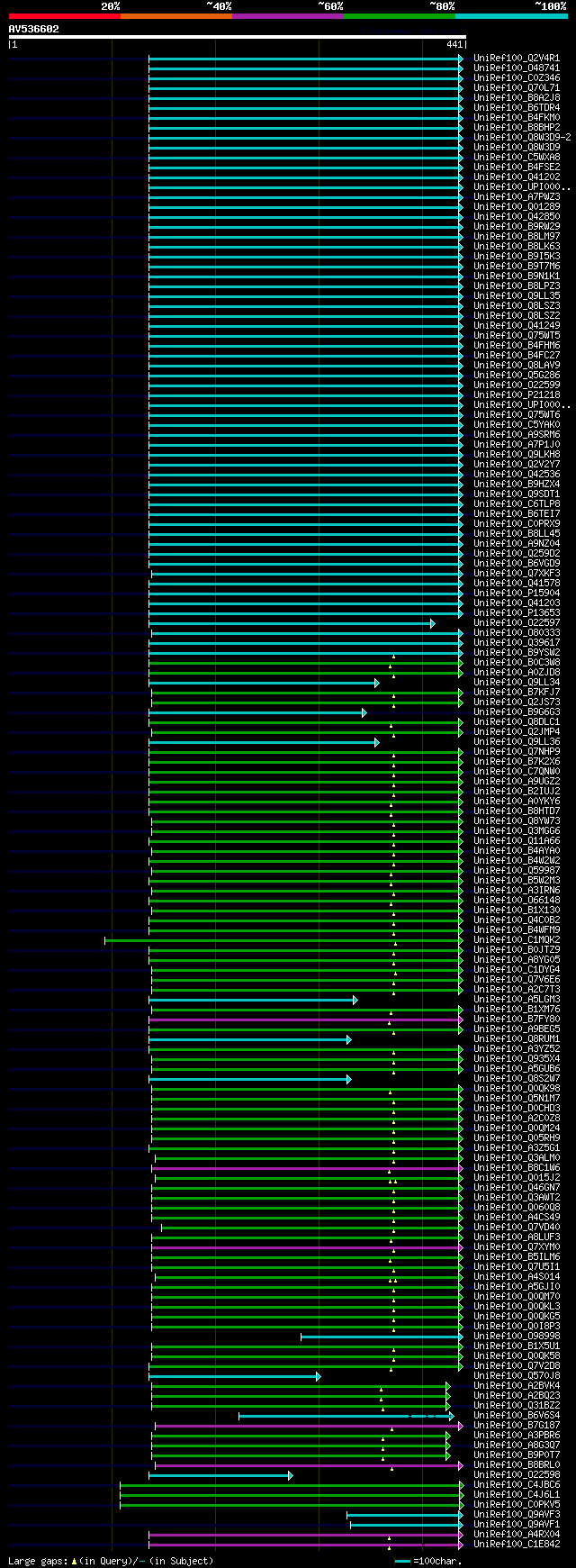The image size is (576, 1568).
Task: Click the purple bar for UniRef100_Q7XYM0
Action: [308, 1247]
